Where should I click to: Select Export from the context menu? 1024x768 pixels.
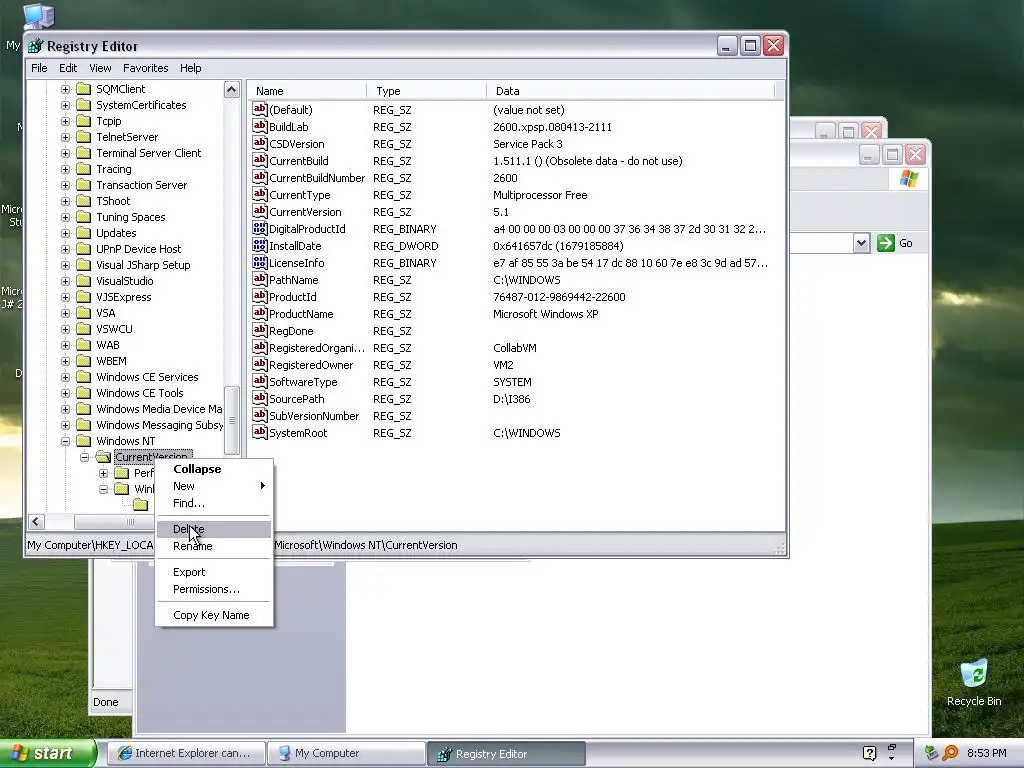(214, 572)
